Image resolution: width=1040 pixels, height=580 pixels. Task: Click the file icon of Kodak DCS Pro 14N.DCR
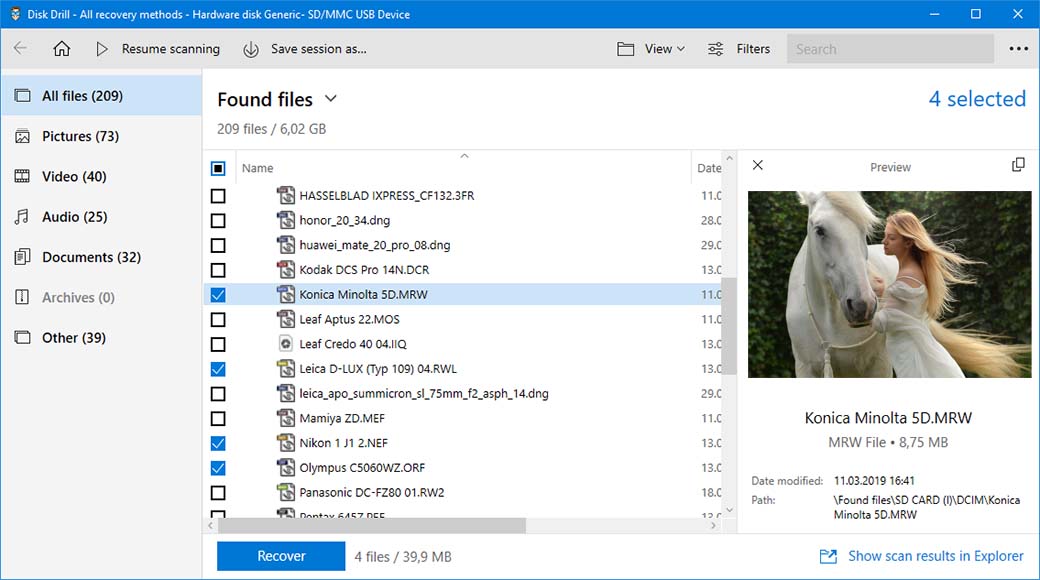[286, 270]
